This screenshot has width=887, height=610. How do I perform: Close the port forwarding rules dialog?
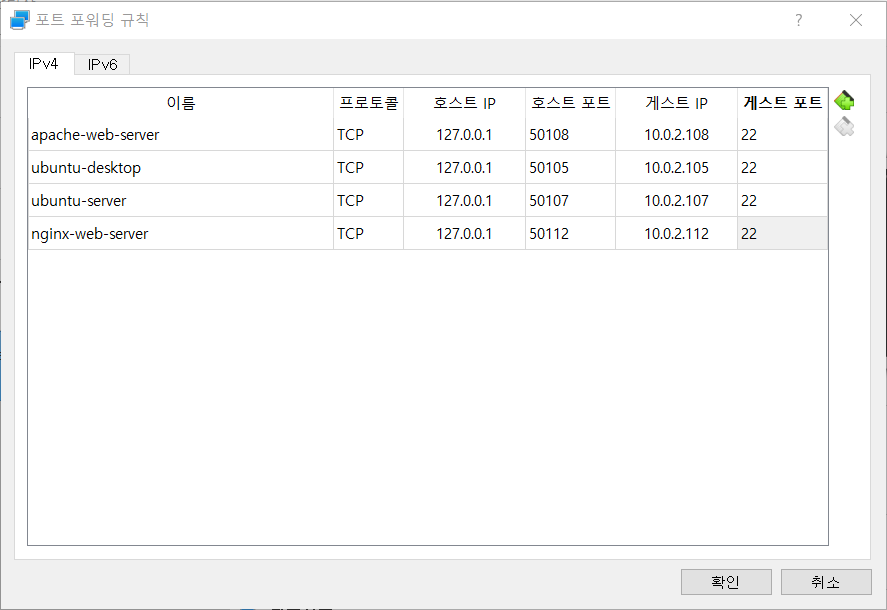(855, 20)
